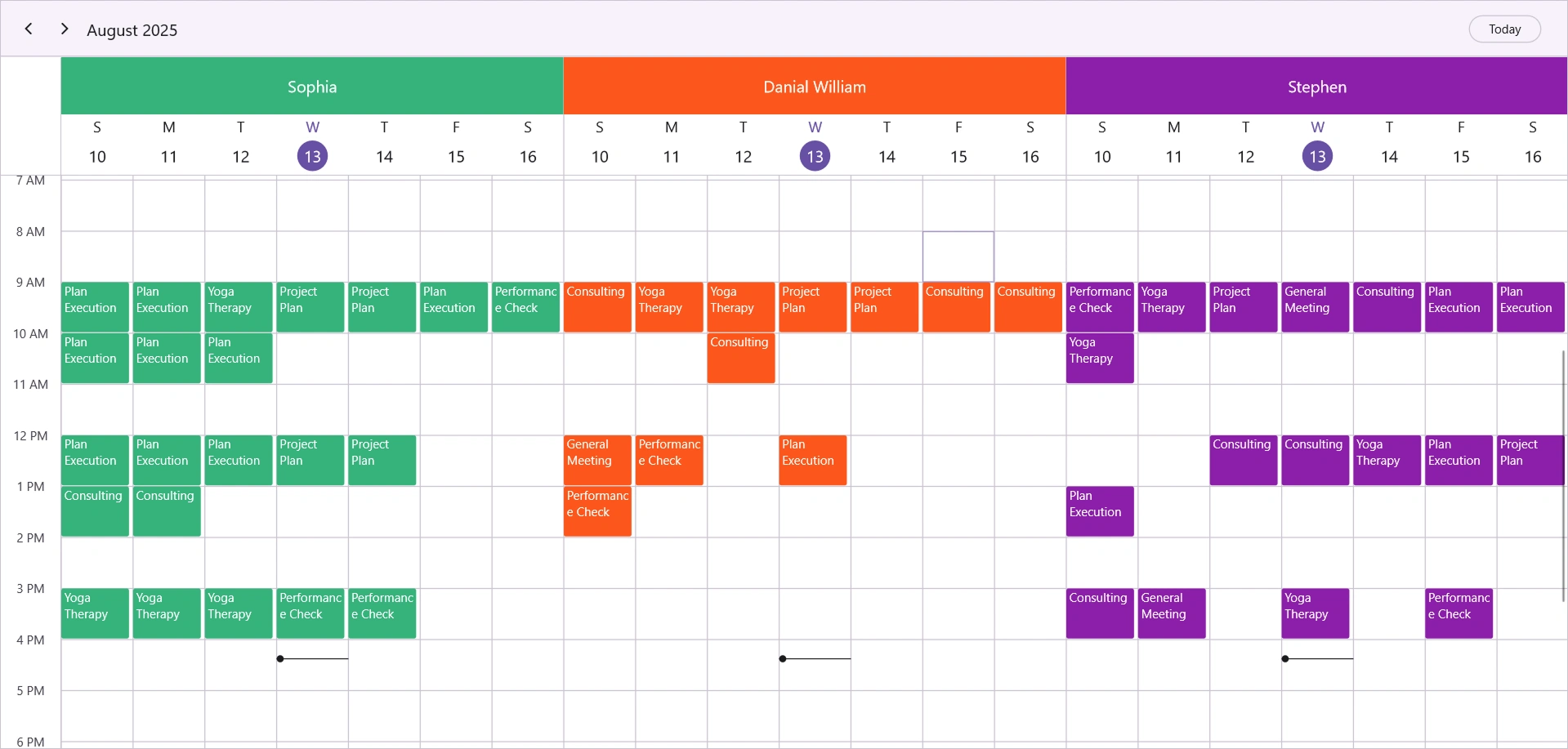Click the Danial William resource header
The image size is (1568, 749).
click(815, 86)
